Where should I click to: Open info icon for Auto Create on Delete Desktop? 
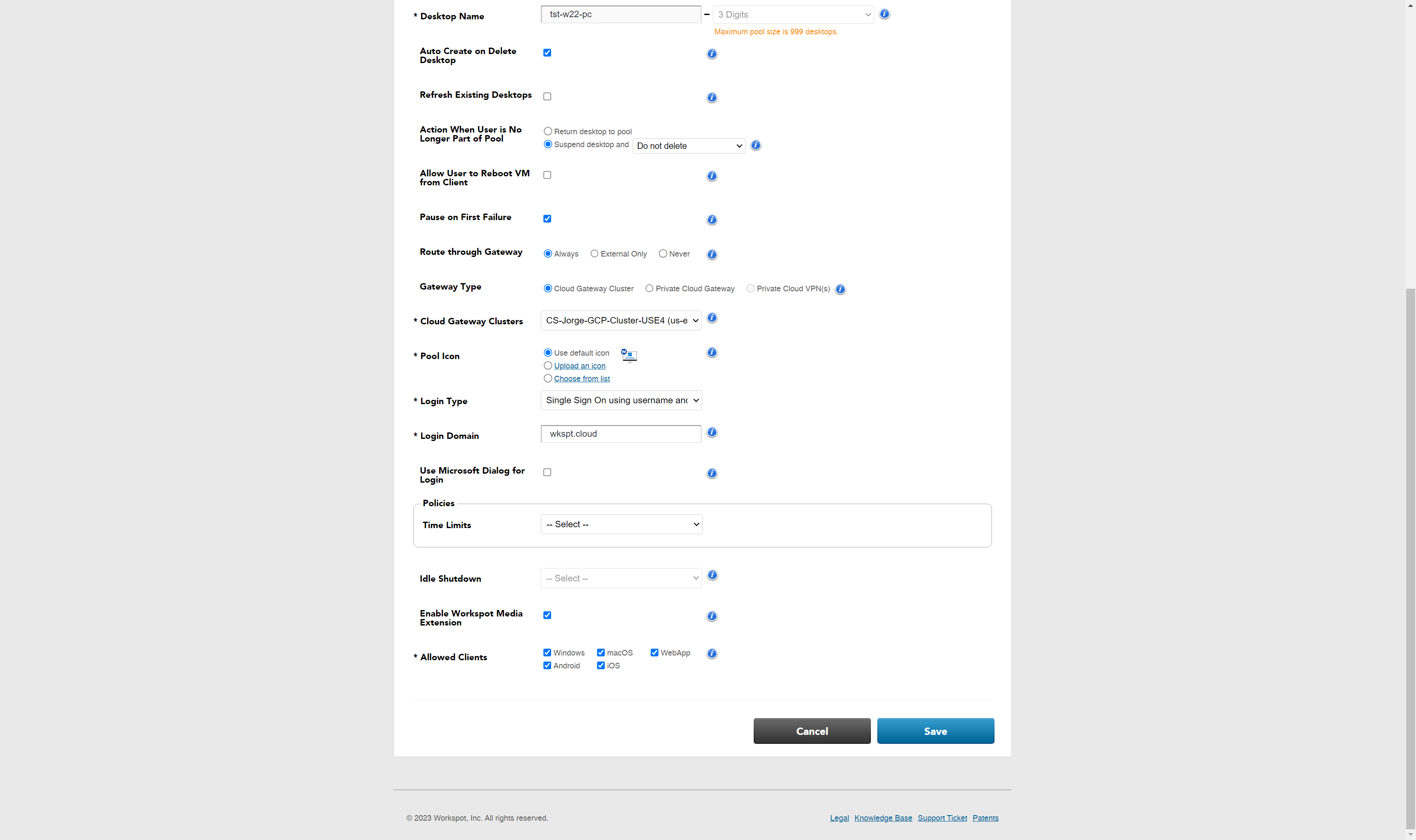point(712,54)
